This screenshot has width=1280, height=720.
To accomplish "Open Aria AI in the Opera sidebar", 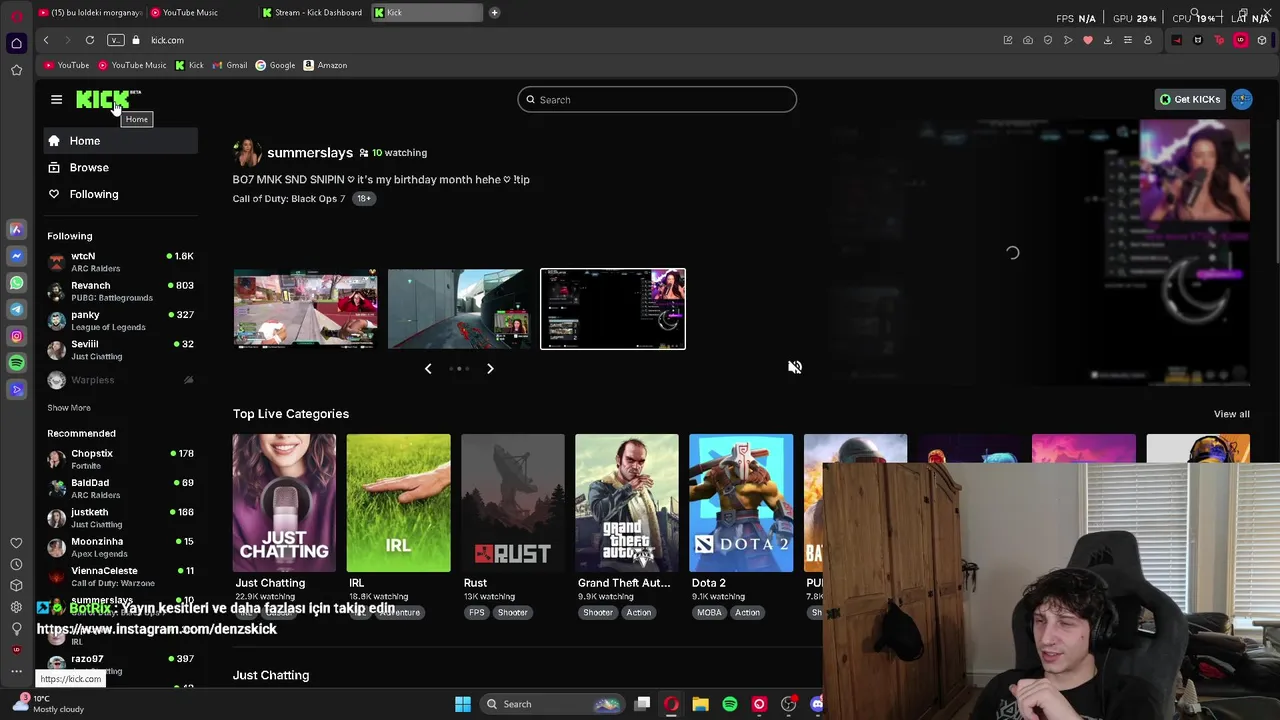I will [x=16, y=229].
